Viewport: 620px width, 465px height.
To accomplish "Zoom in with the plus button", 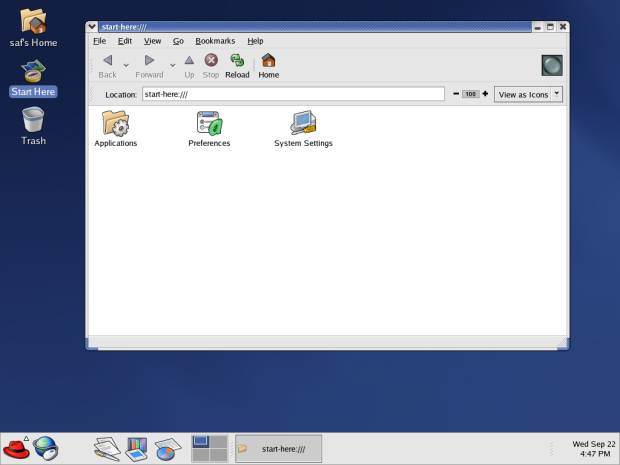I will click(485, 94).
